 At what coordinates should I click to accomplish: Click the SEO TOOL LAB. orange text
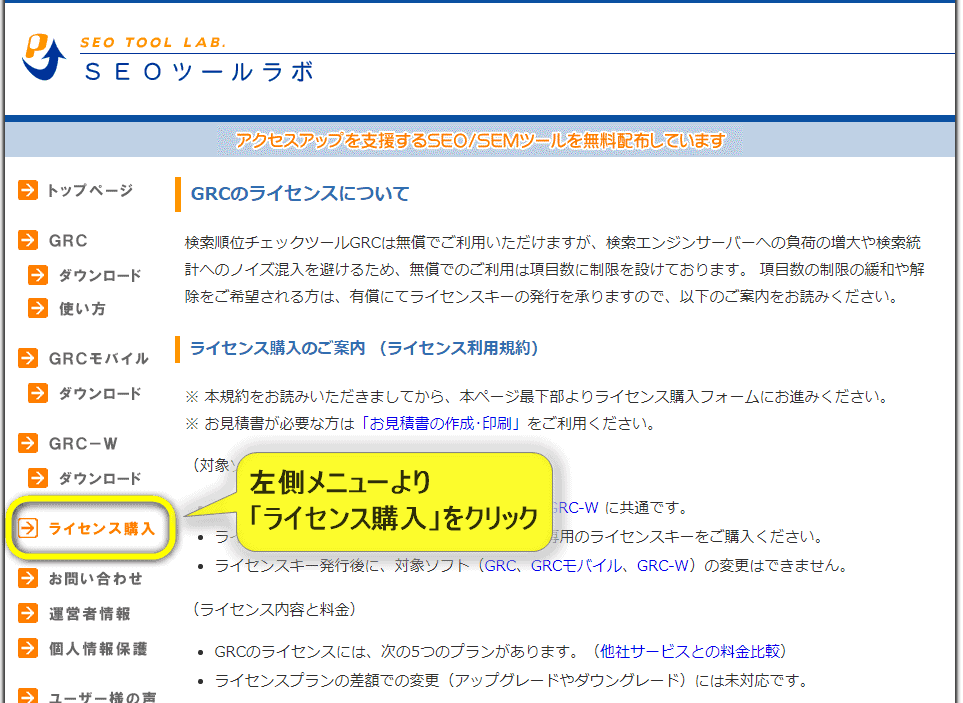pyautogui.click(x=153, y=42)
